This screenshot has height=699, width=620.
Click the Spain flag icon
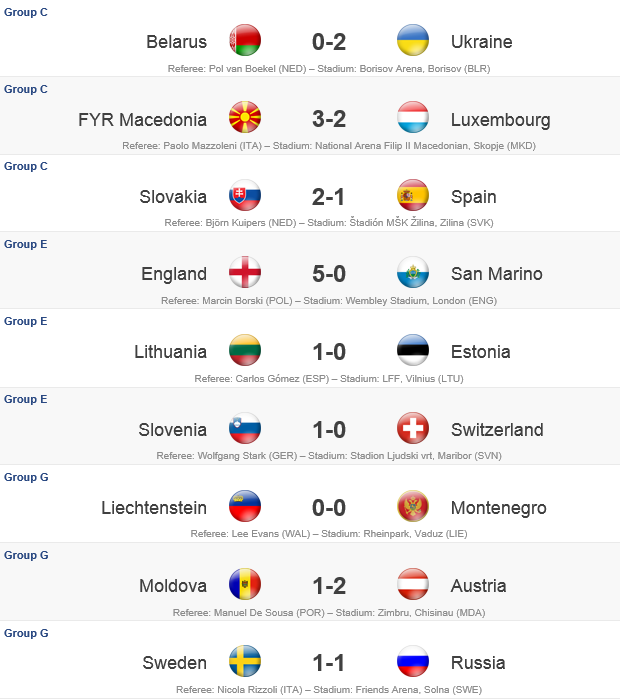pos(413,195)
